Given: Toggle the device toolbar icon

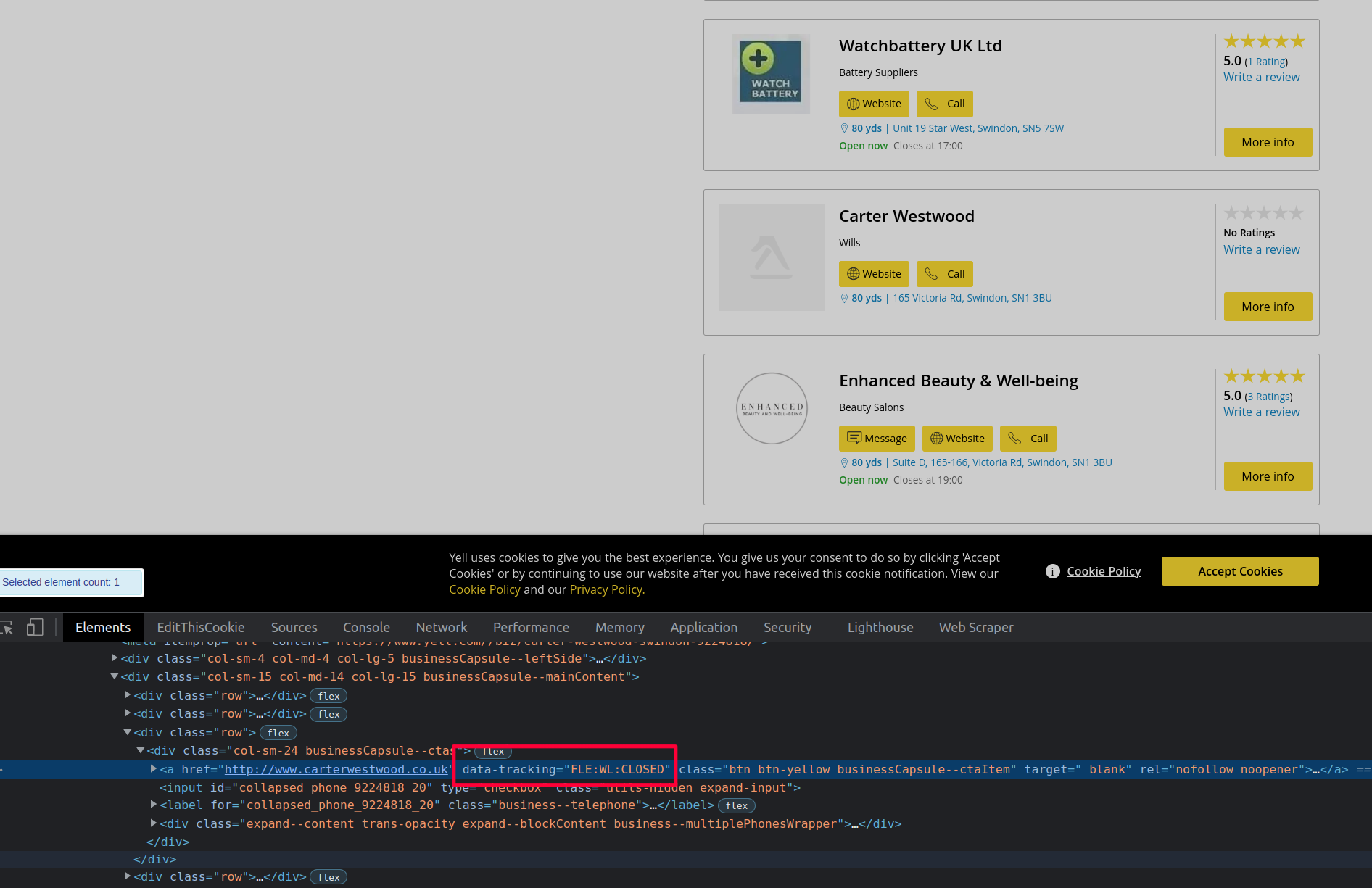Looking at the screenshot, I should [35, 628].
